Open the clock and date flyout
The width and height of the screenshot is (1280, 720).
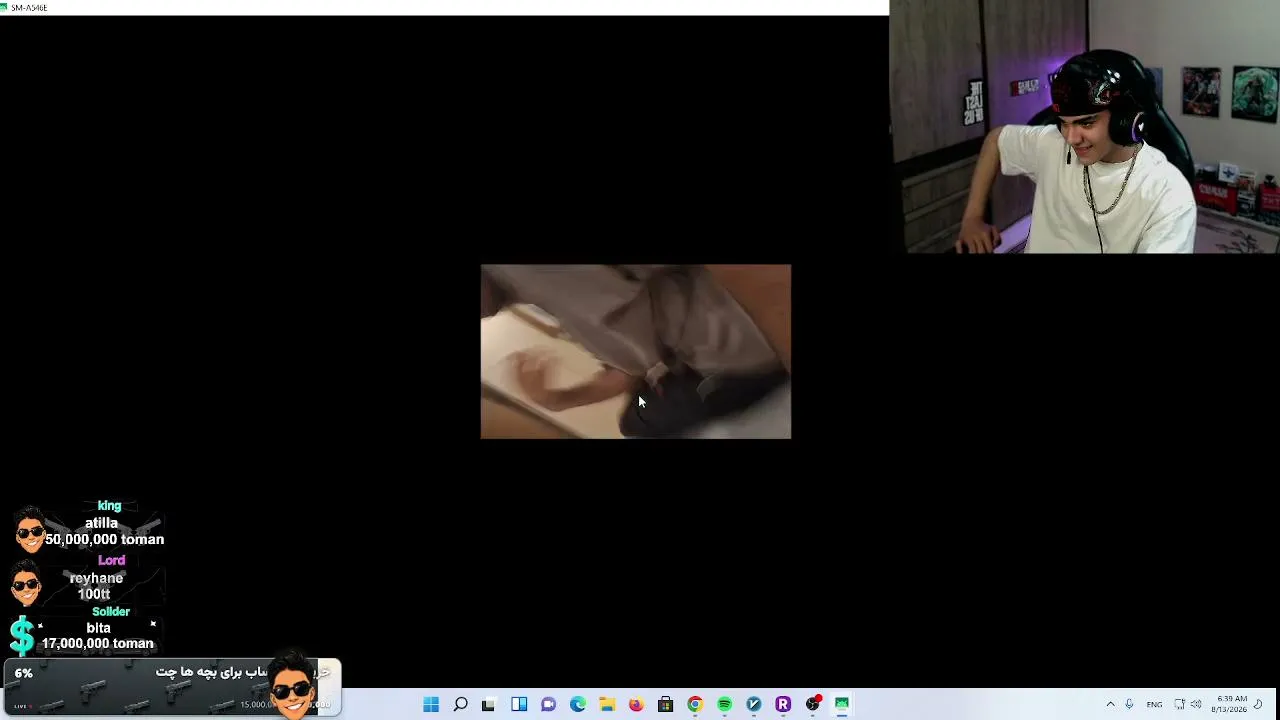click(1229, 704)
